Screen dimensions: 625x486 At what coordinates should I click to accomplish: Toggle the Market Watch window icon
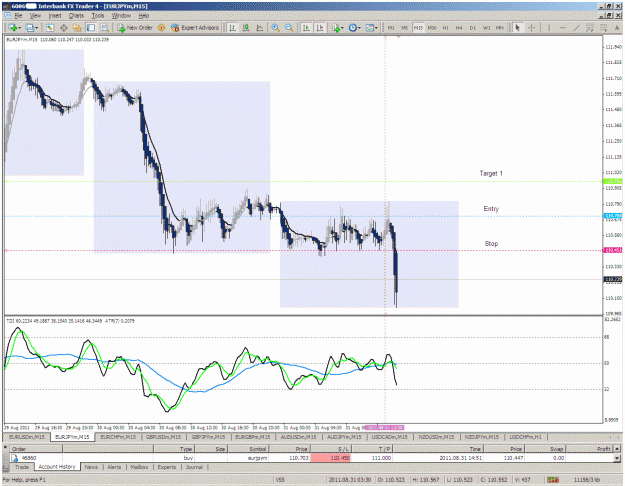[x=50, y=28]
